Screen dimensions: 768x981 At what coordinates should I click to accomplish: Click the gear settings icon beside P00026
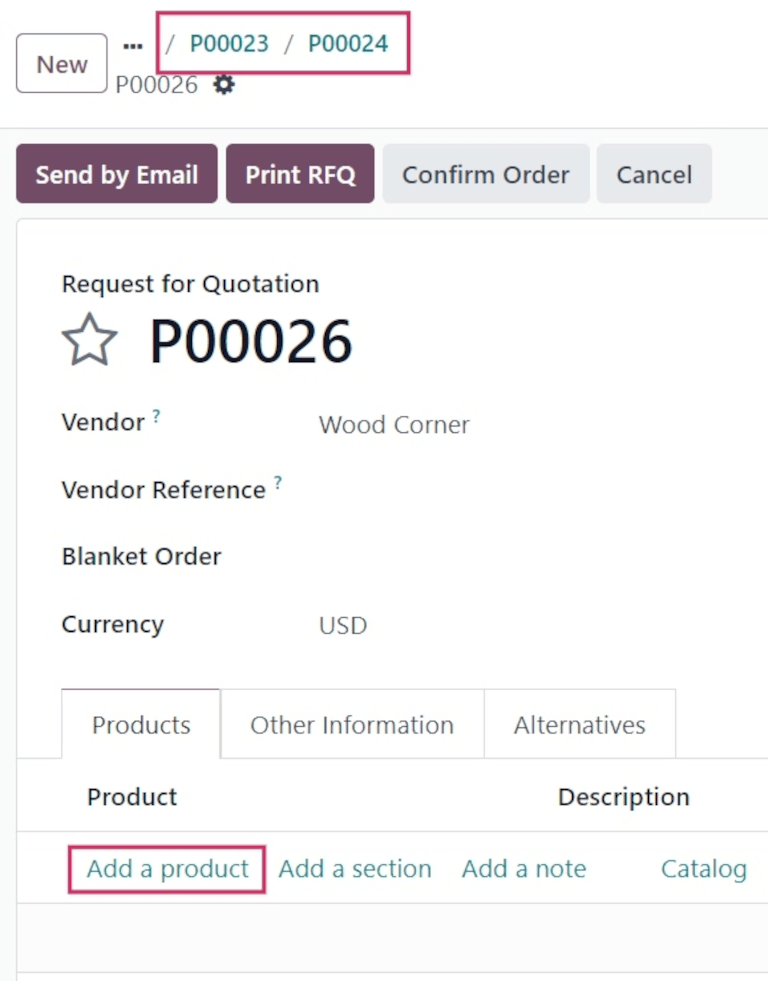point(225,85)
